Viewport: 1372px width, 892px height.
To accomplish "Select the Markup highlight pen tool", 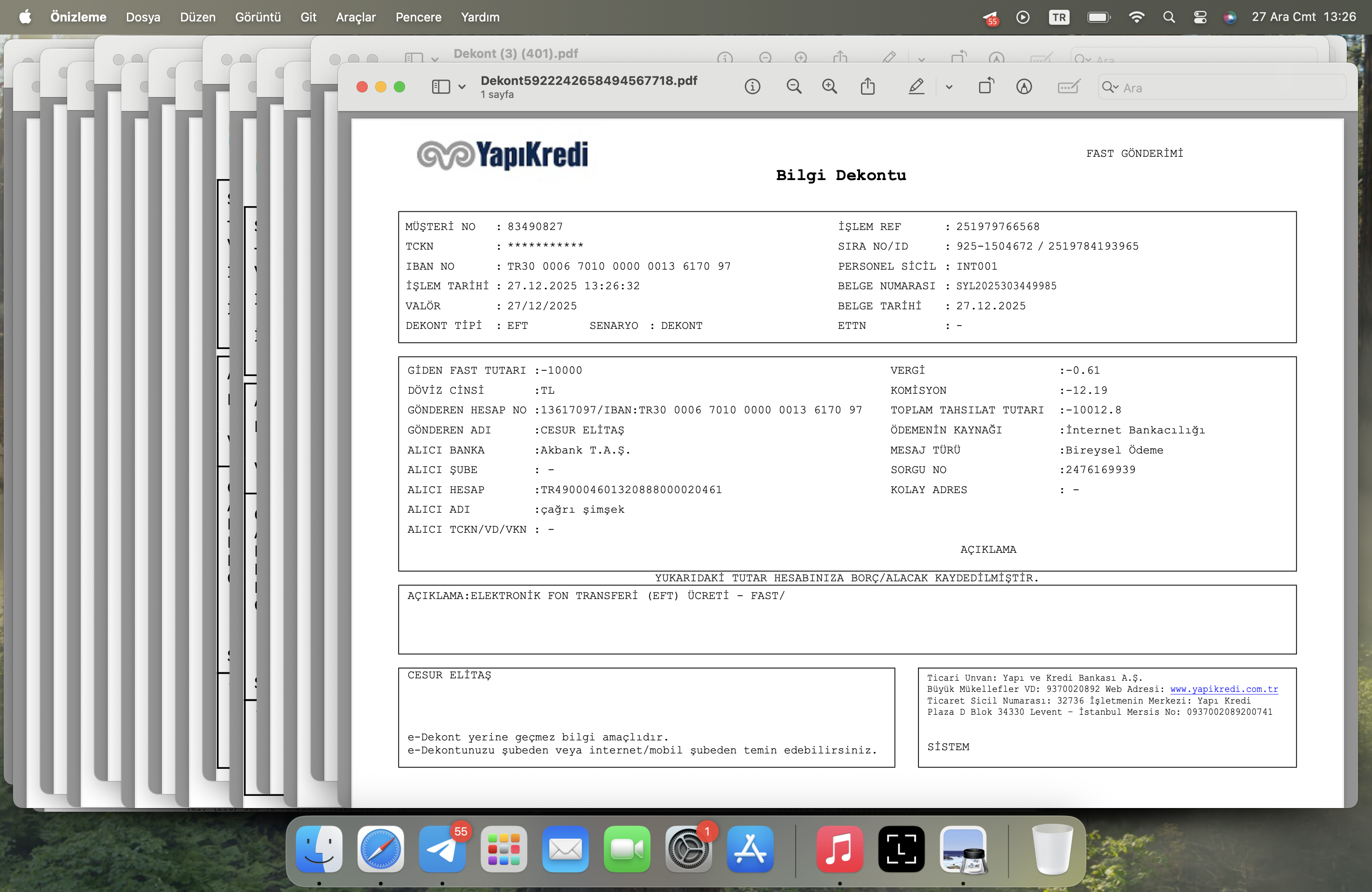I will coord(916,87).
